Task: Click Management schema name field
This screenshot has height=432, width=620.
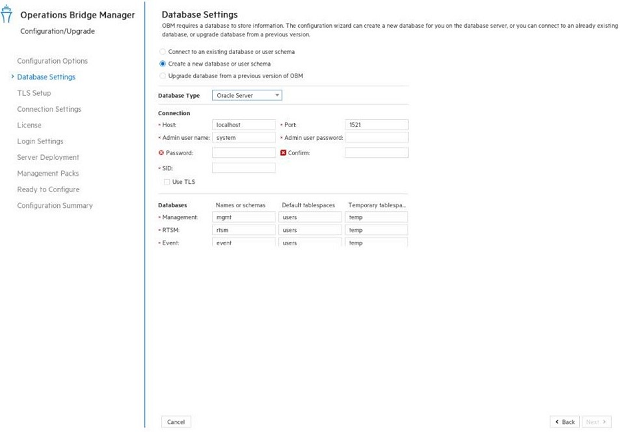Action: click(244, 217)
